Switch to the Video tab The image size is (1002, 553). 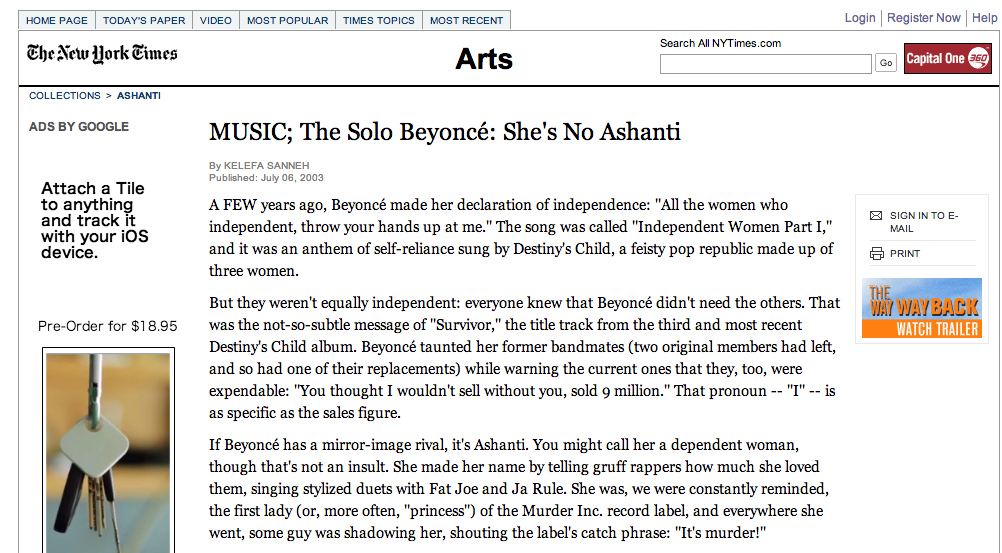point(215,20)
